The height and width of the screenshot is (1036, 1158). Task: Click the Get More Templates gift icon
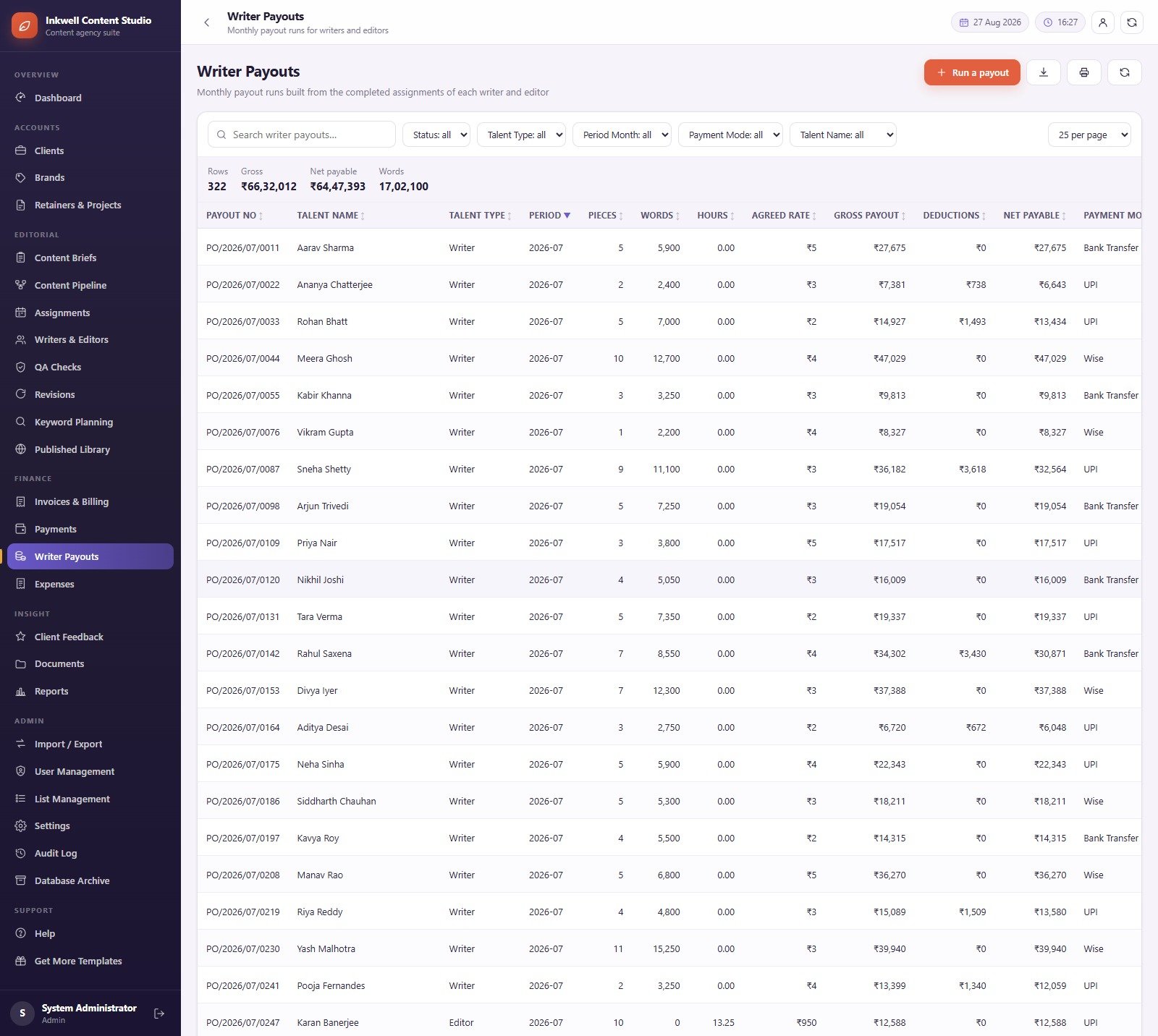pos(21,961)
